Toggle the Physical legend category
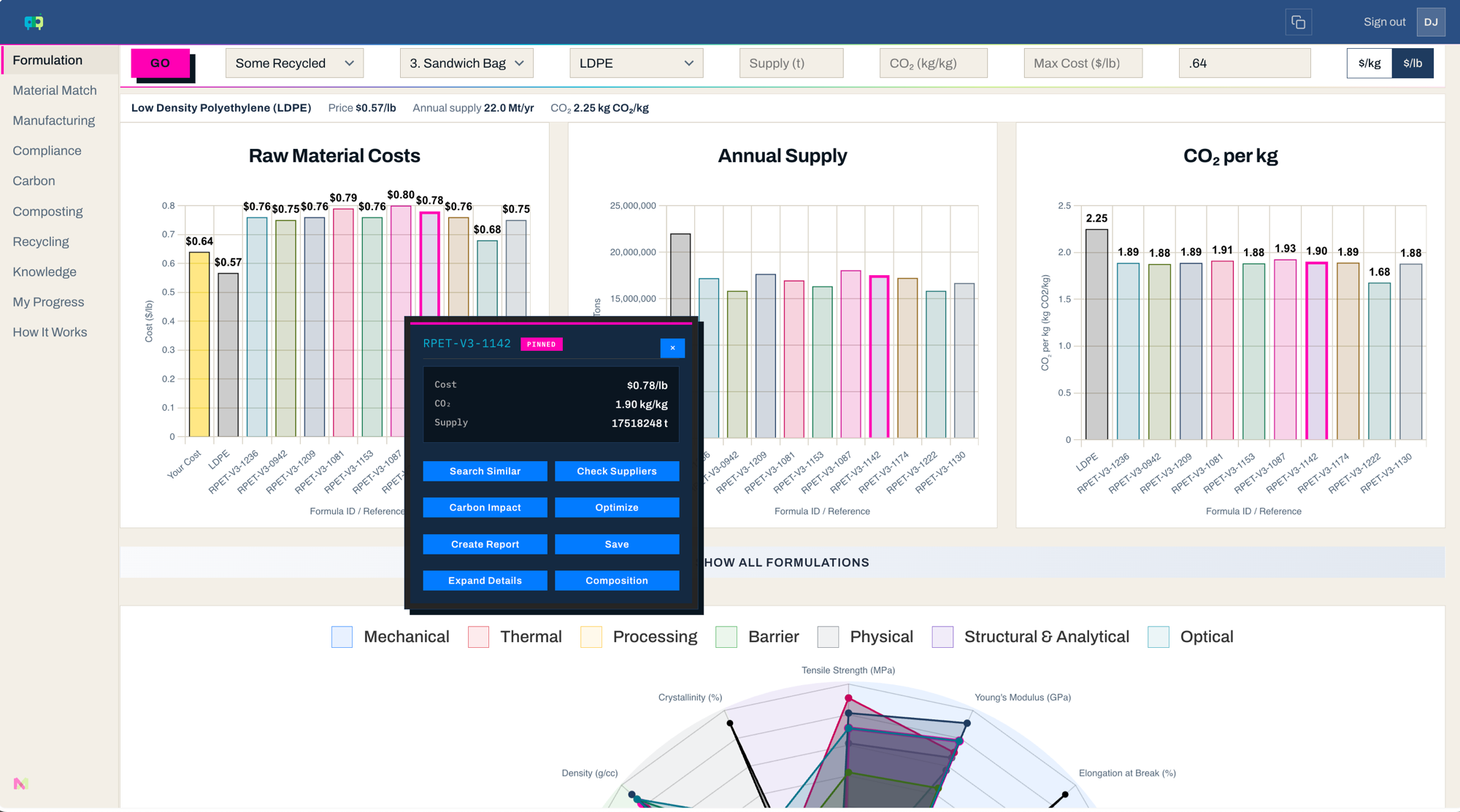Image resolution: width=1460 pixels, height=812 pixels. [866, 637]
